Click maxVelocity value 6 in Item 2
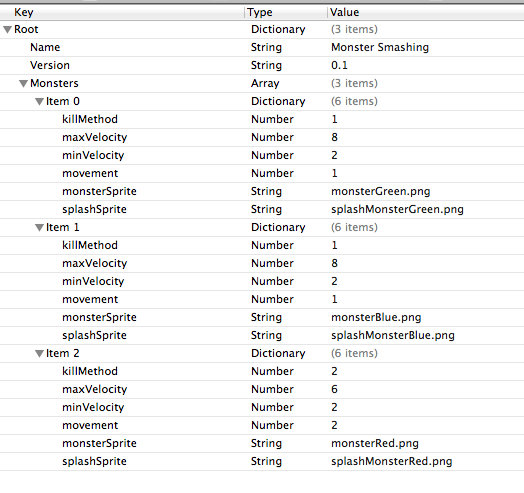524x493 pixels. click(335, 389)
